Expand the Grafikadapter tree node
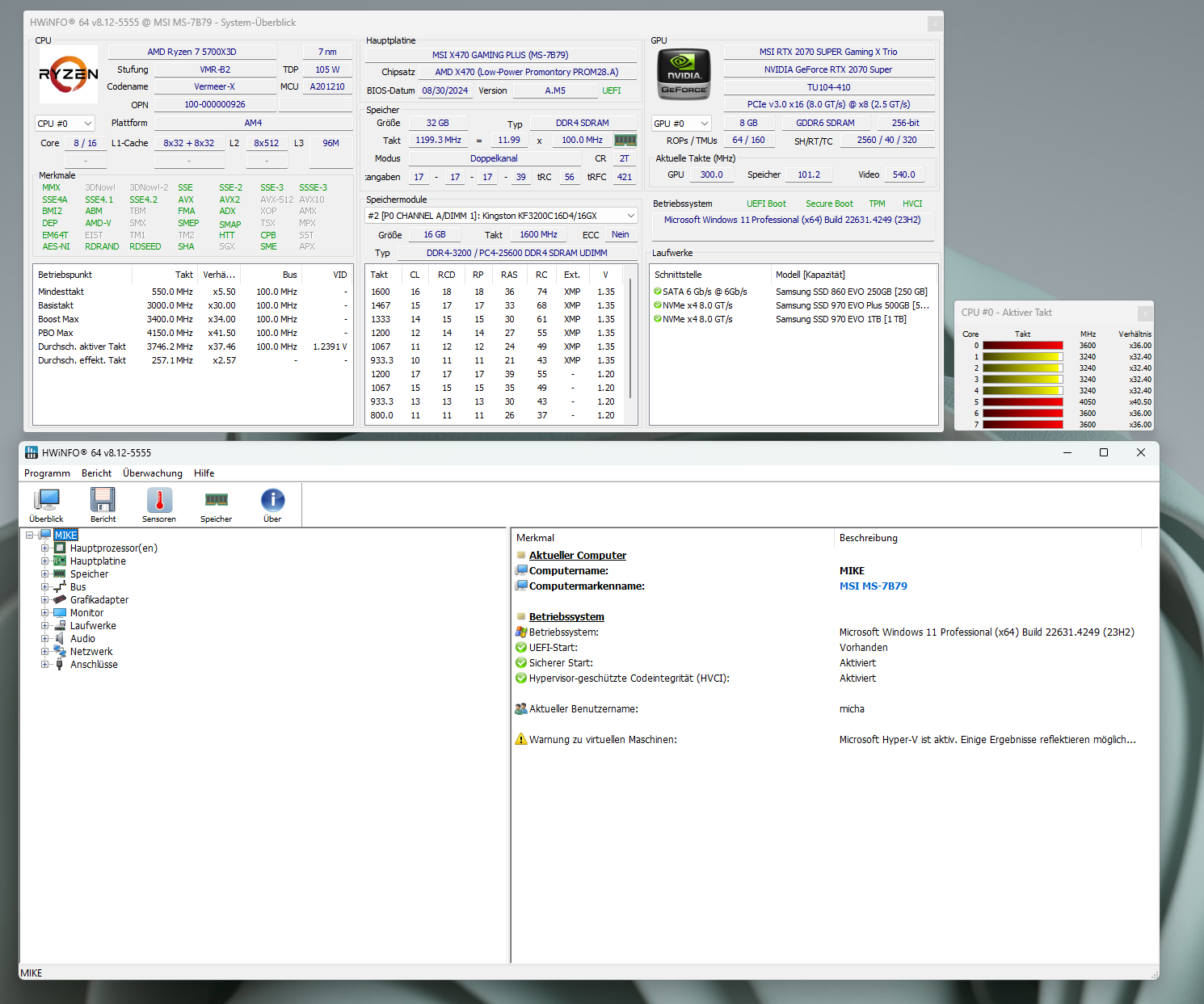The image size is (1204, 1004). tap(45, 600)
